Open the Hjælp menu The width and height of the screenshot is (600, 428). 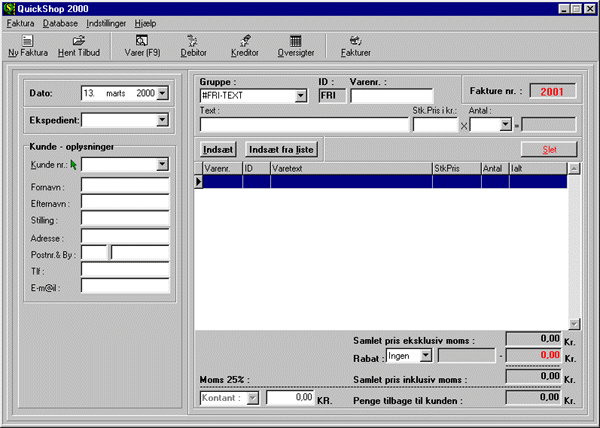pos(145,23)
